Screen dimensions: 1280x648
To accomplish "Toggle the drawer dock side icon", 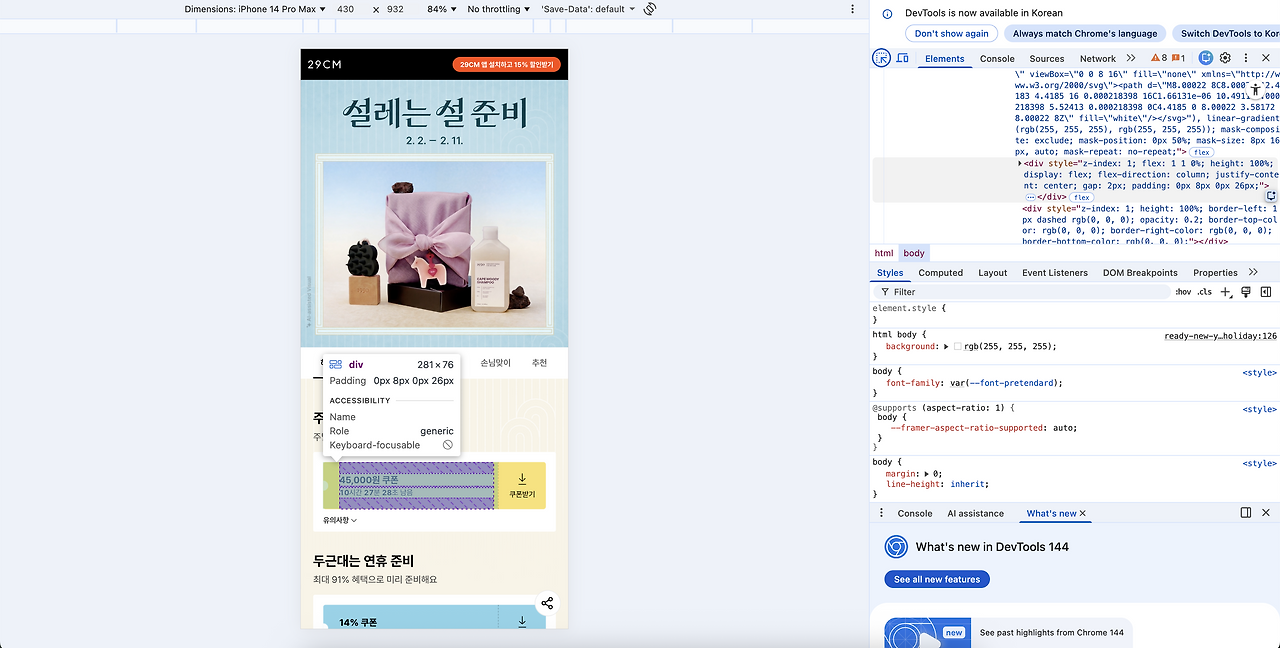I will [1246, 513].
